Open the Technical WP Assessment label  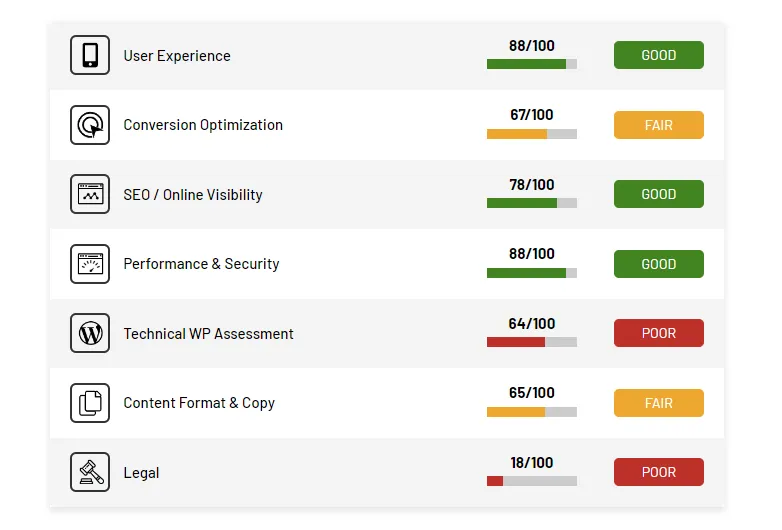(208, 334)
